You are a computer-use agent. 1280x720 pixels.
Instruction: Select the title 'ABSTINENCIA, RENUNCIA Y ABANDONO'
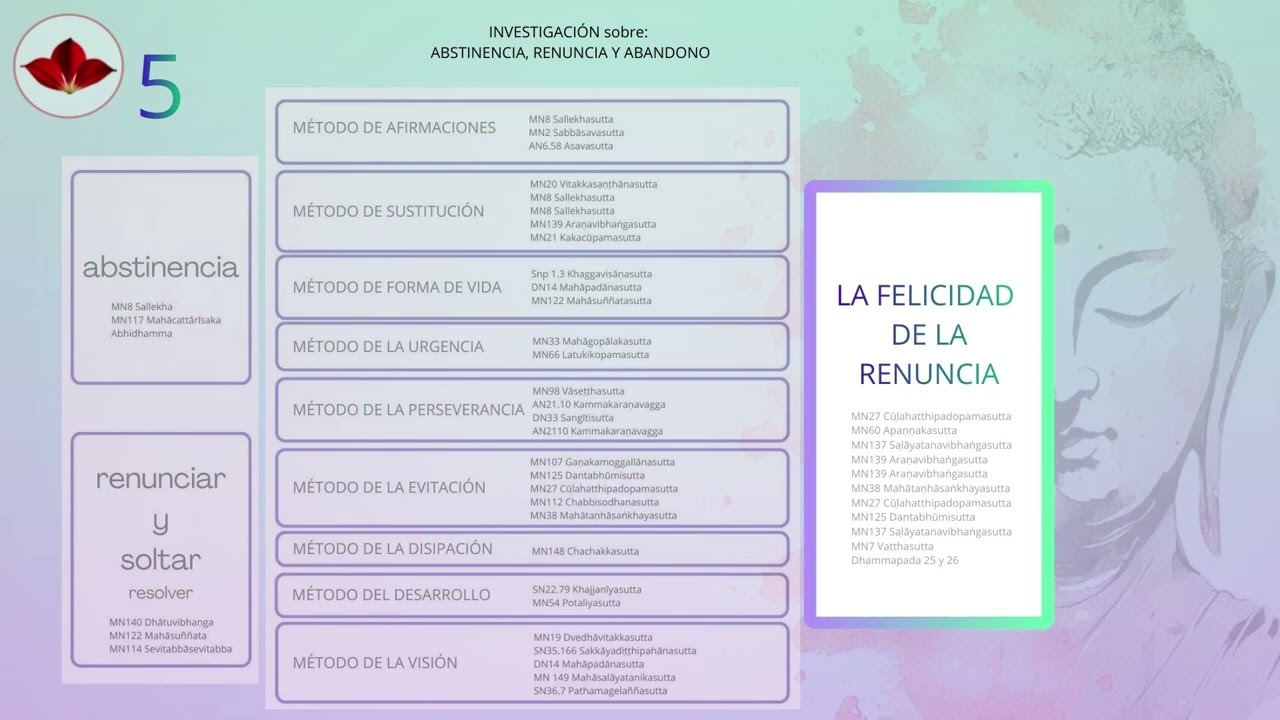coord(570,53)
